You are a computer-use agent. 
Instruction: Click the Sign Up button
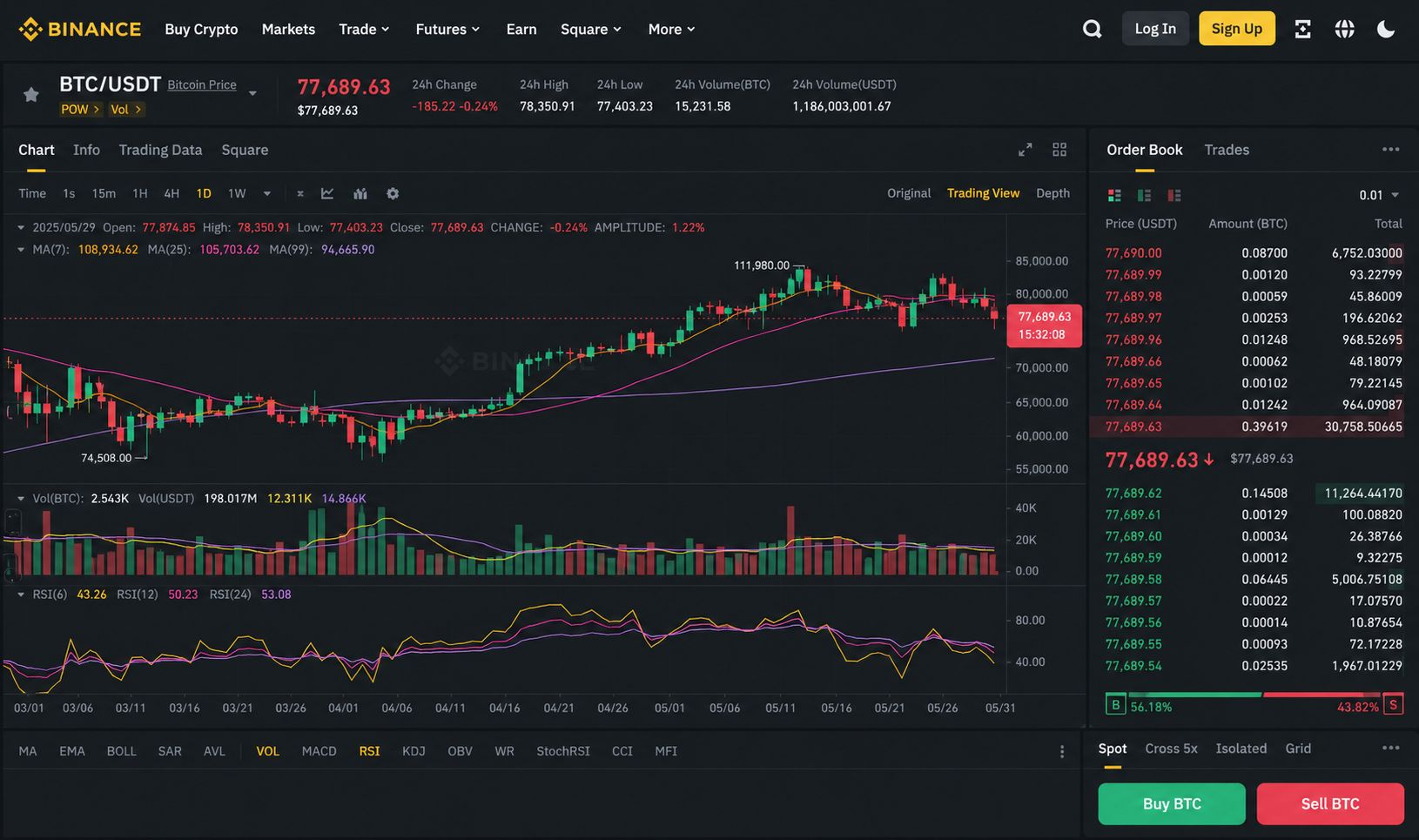(1237, 29)
